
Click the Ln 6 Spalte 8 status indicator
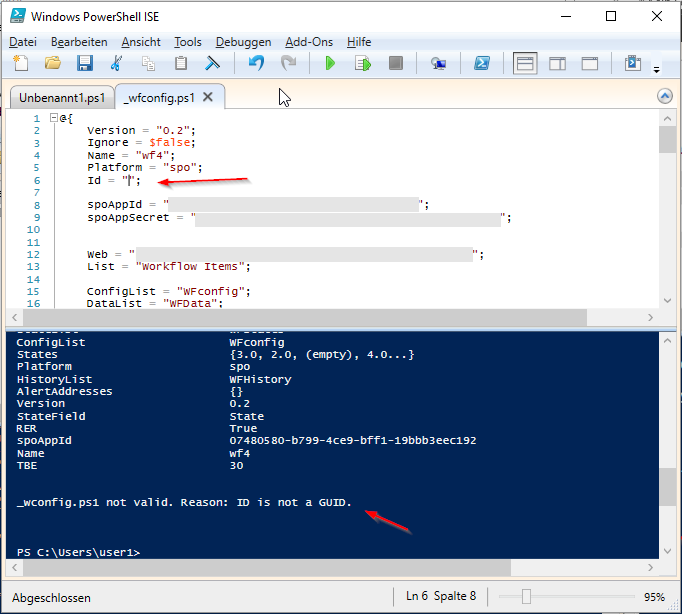click(x=441, y=596)
